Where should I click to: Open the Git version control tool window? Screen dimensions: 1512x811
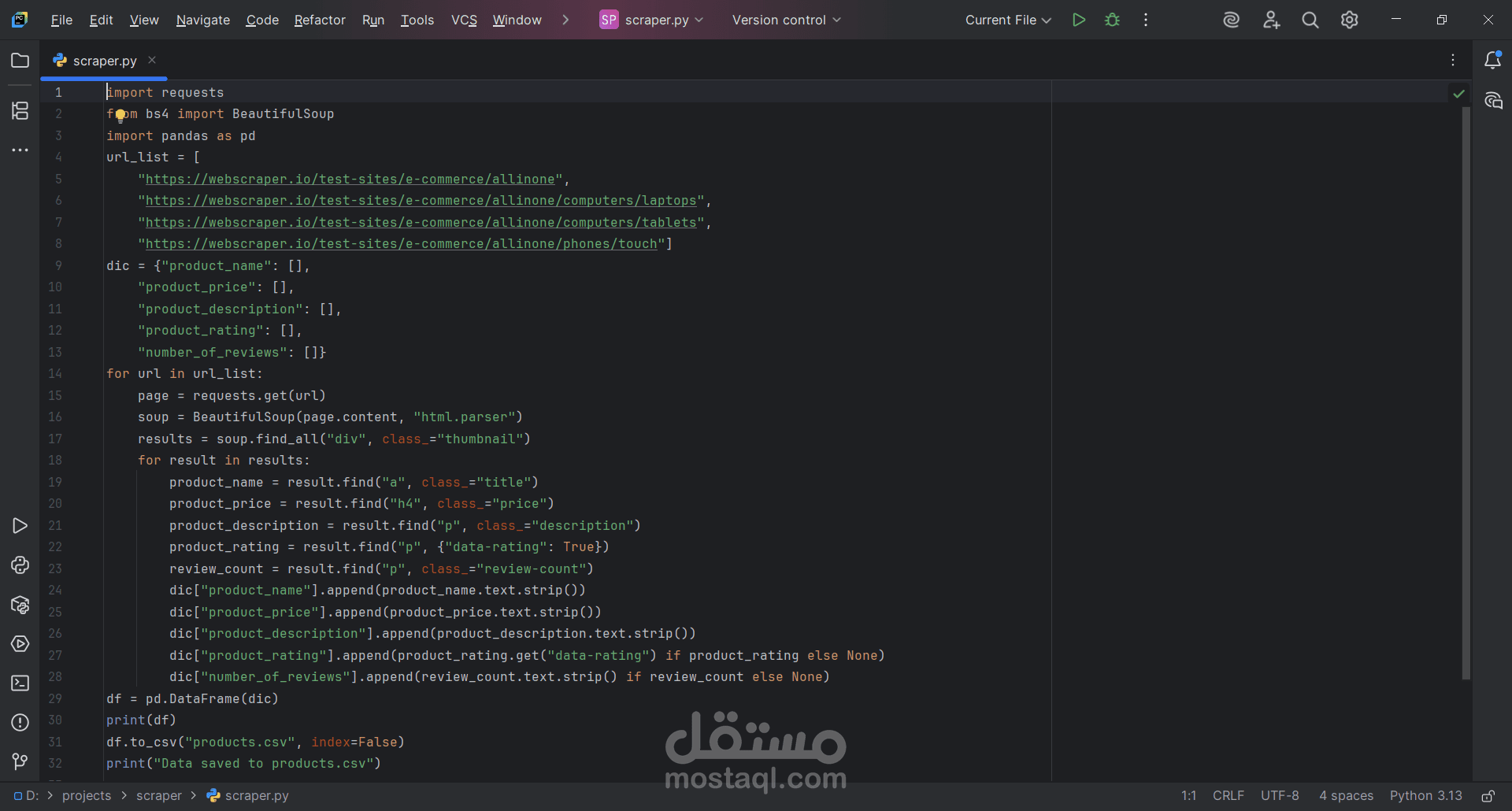[20, 761]
